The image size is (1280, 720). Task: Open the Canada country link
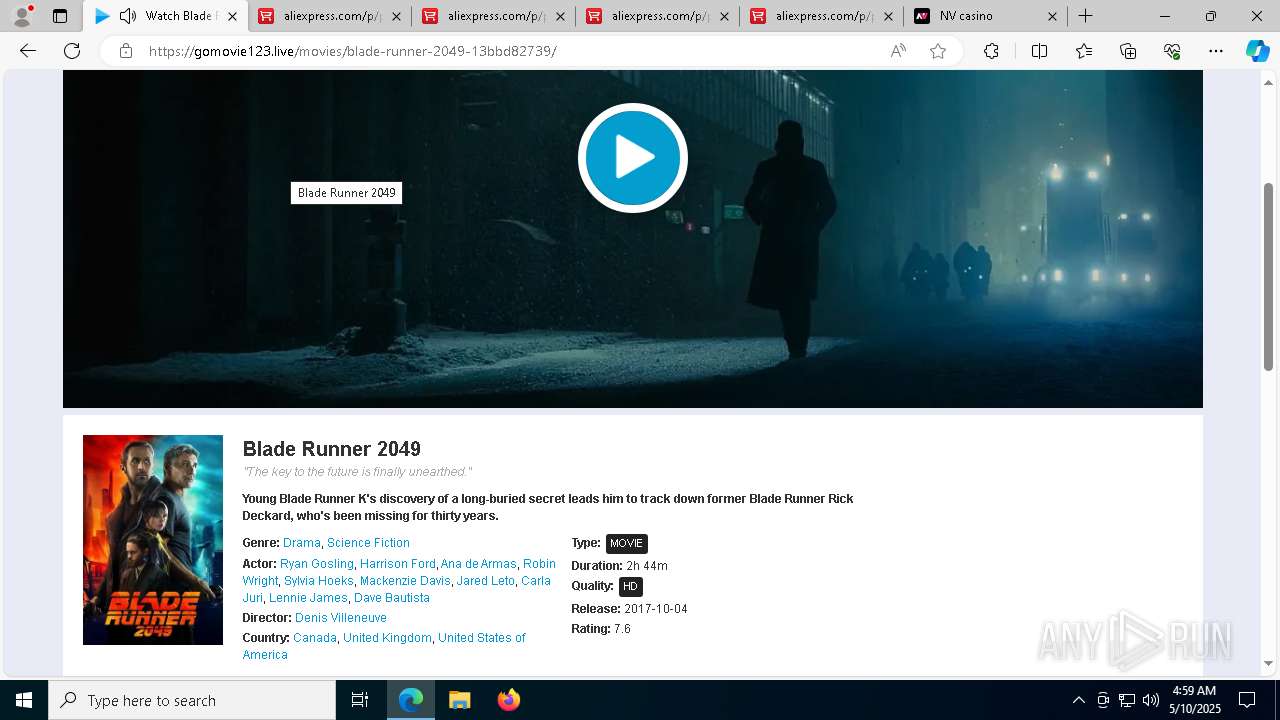coord(315,638)
